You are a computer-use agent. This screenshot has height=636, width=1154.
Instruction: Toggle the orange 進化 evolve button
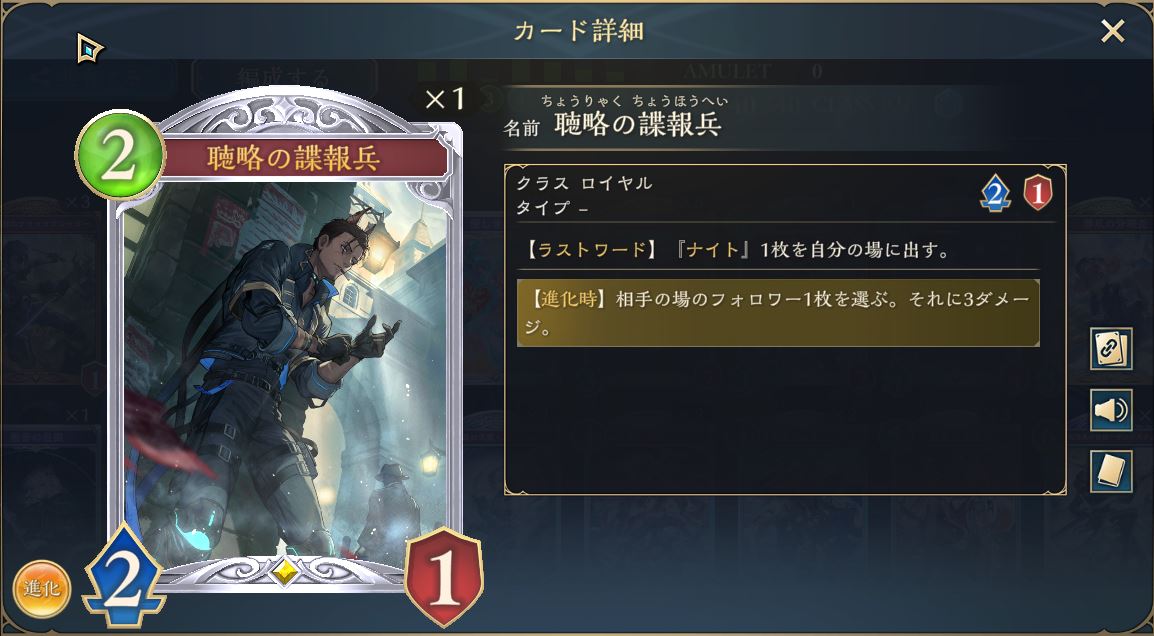[x=42, y=589]
